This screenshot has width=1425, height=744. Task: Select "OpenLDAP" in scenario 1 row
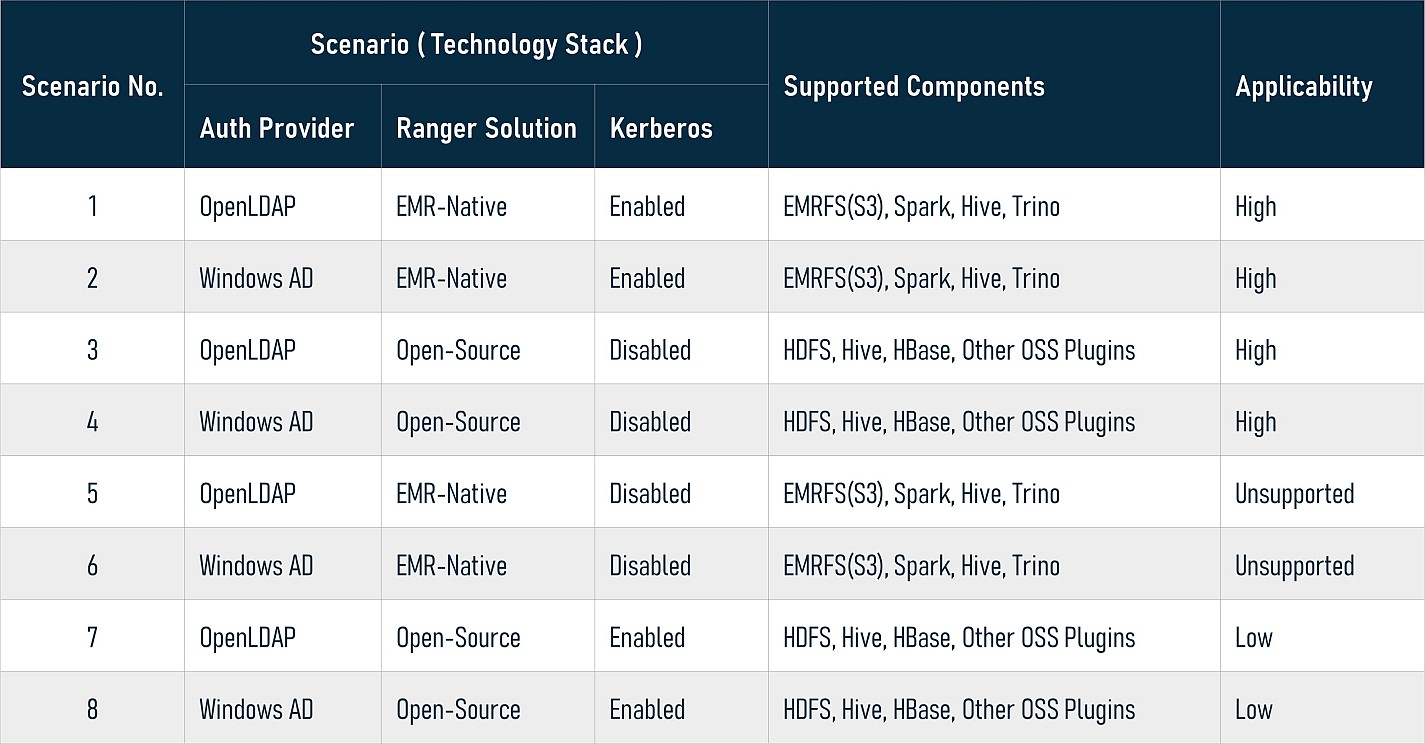tap(248, 207)
